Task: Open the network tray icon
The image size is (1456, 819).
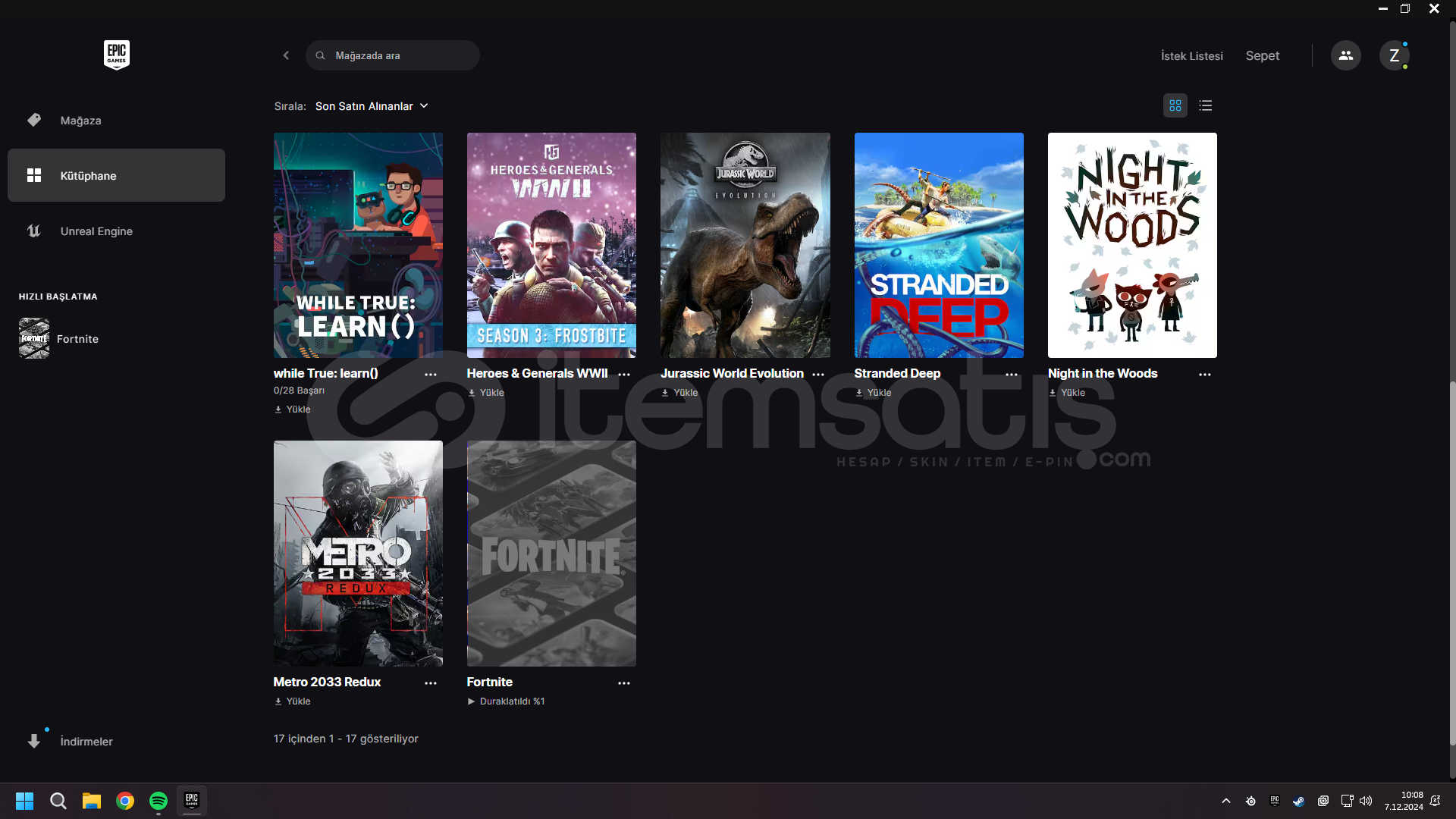Action: coord(1347,801)
